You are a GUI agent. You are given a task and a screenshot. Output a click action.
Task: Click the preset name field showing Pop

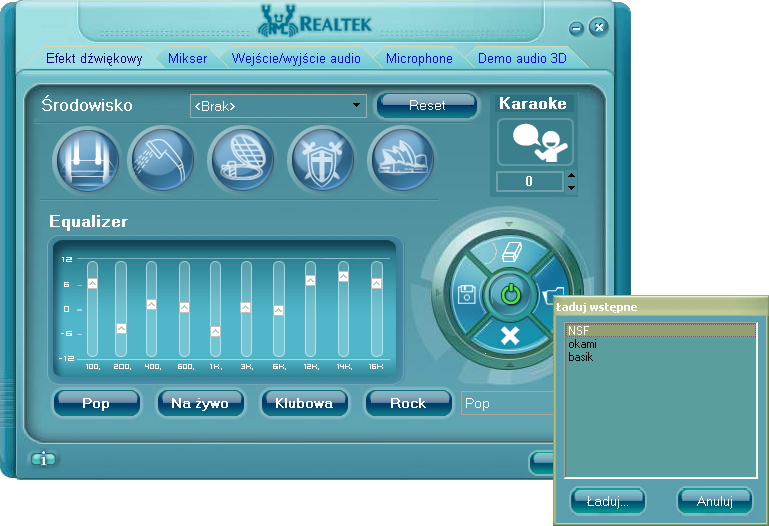507,403
